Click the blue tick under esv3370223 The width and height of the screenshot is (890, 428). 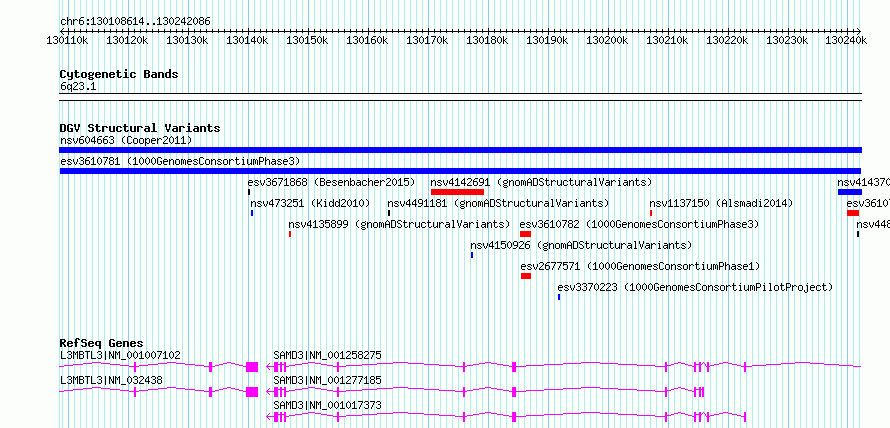[x=559, y=297]
